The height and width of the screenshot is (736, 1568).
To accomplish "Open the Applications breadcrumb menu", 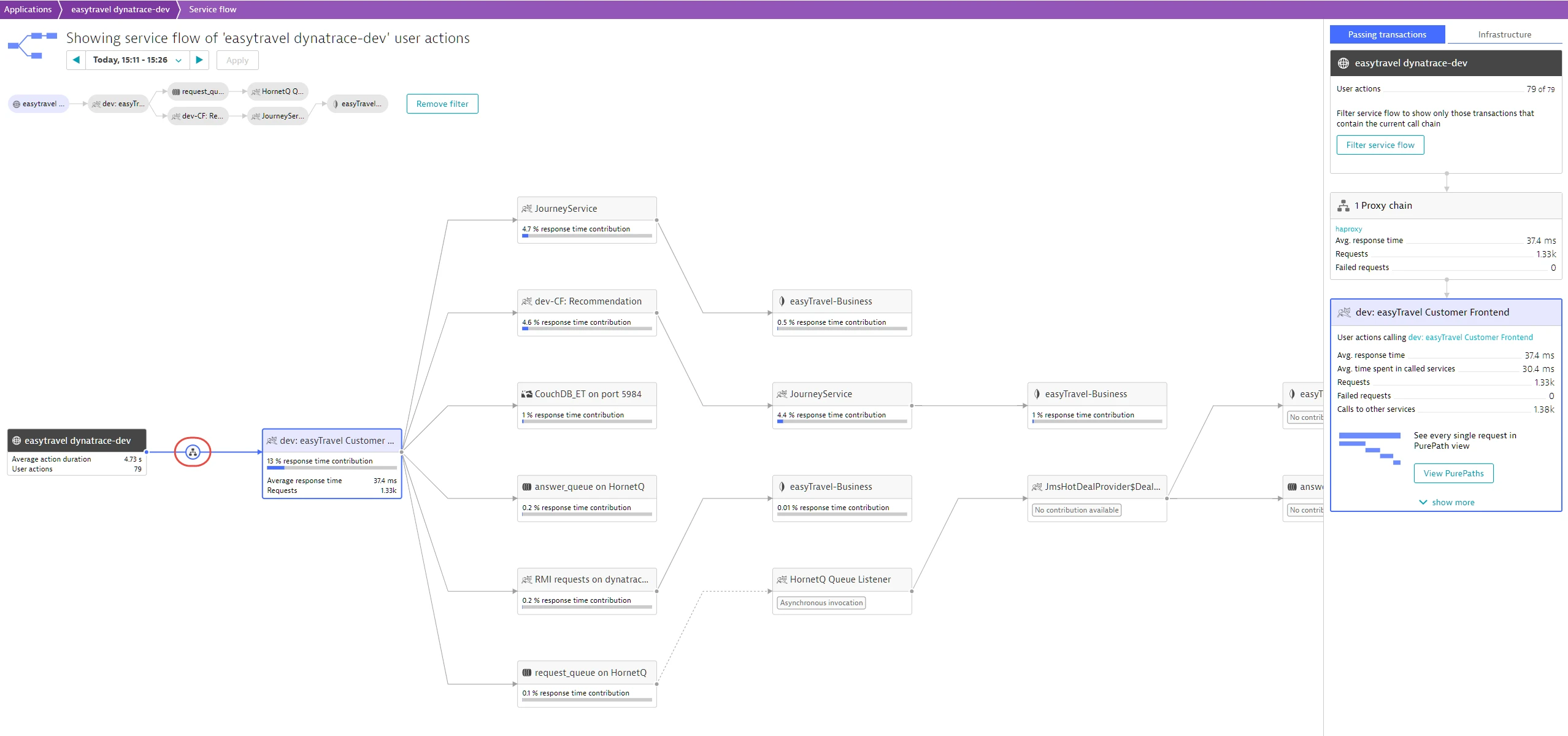I will [28, 9].
